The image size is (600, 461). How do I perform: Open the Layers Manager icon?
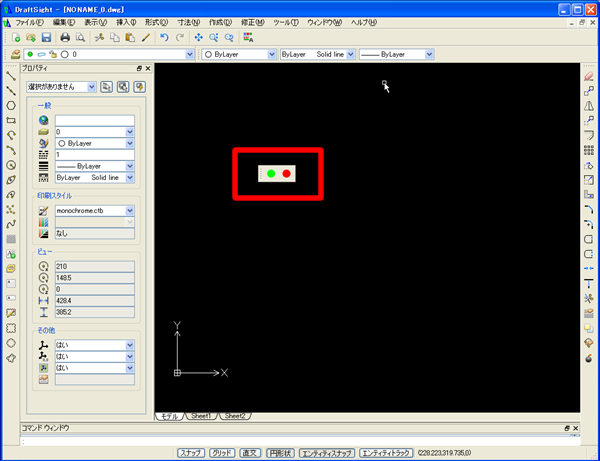click(x=15, y=54)
